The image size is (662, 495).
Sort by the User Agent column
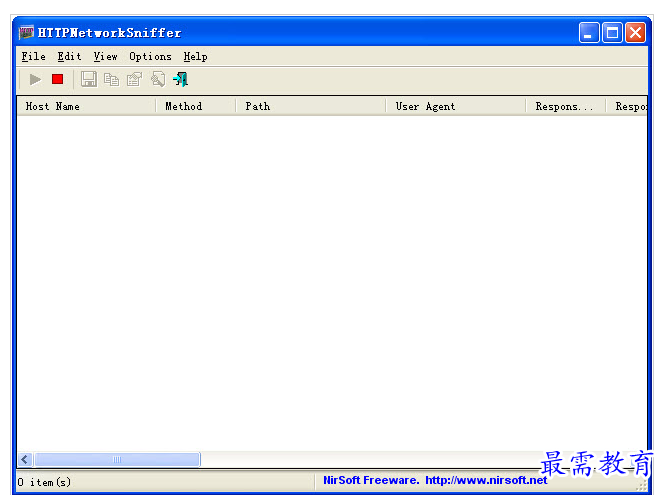click(456, 106)
